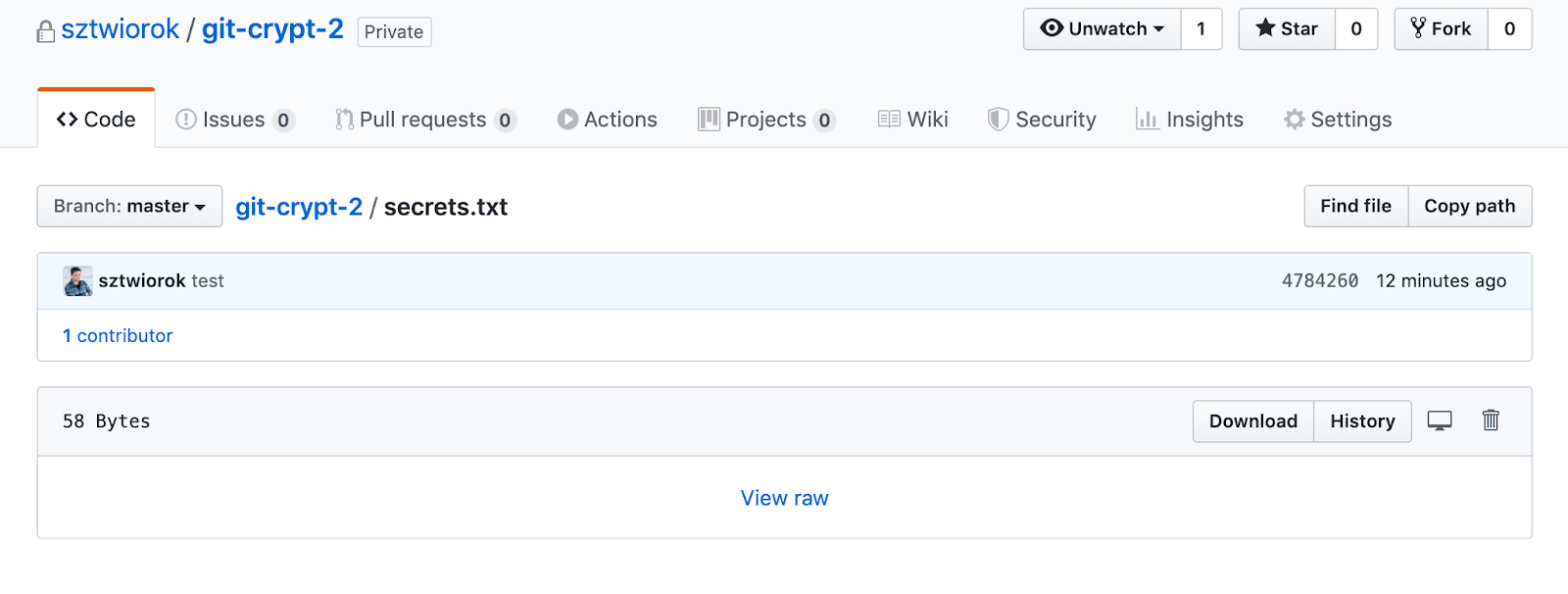This screenshot has width=1568, height=594.
Task: Open file in desktop via the monitor icon
Action: 1438,421
